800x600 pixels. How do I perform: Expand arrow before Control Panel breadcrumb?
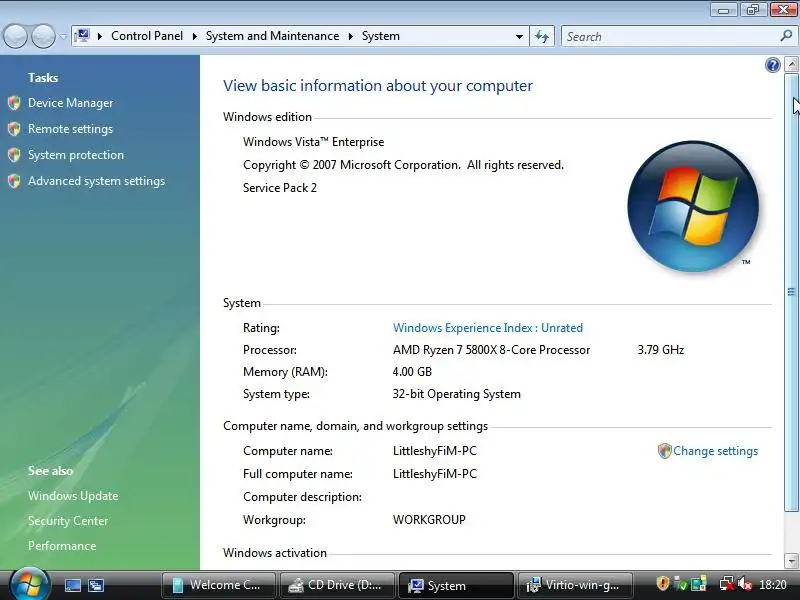click(100, 36)
